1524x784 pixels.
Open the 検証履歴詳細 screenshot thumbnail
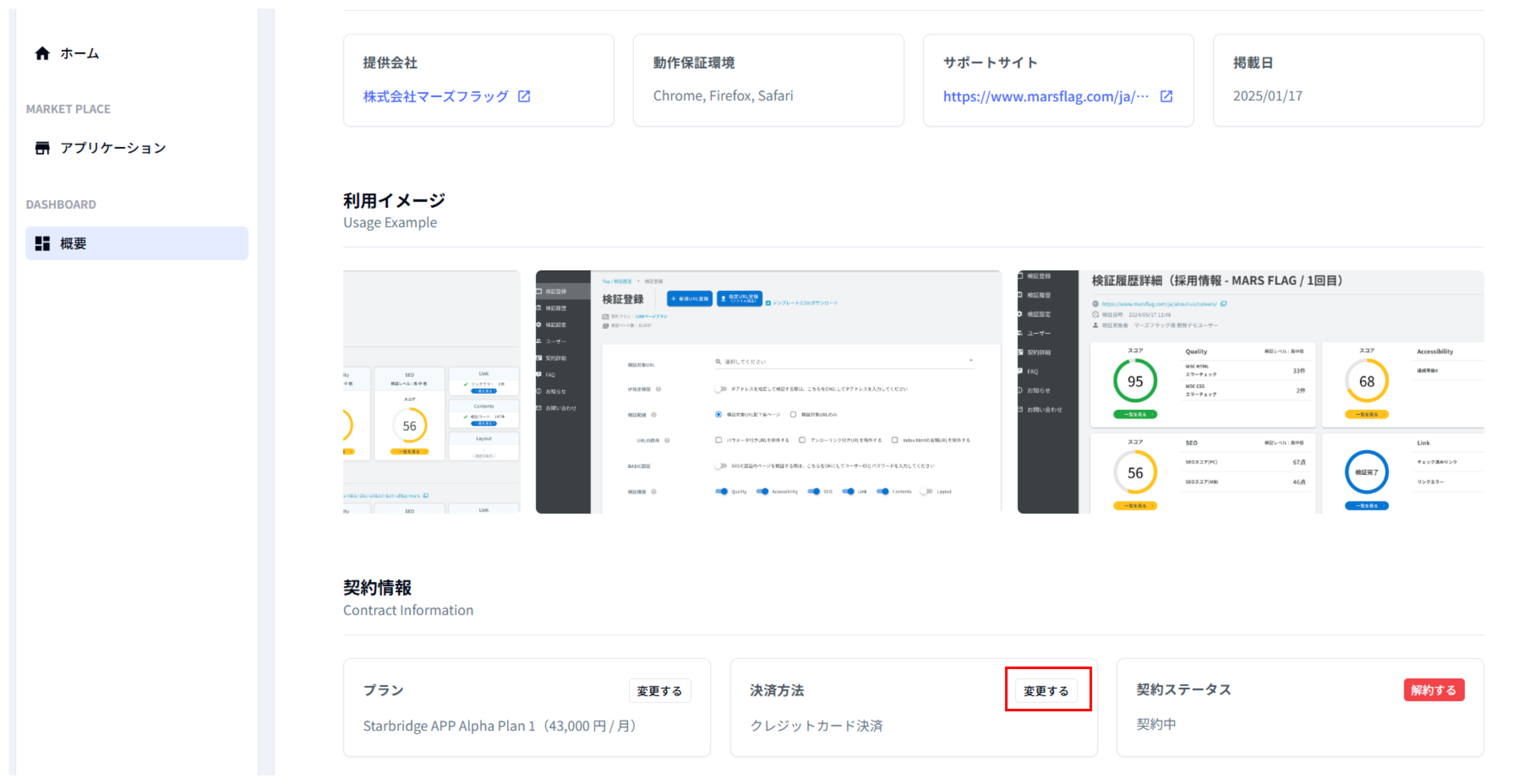coord(1250,392)
